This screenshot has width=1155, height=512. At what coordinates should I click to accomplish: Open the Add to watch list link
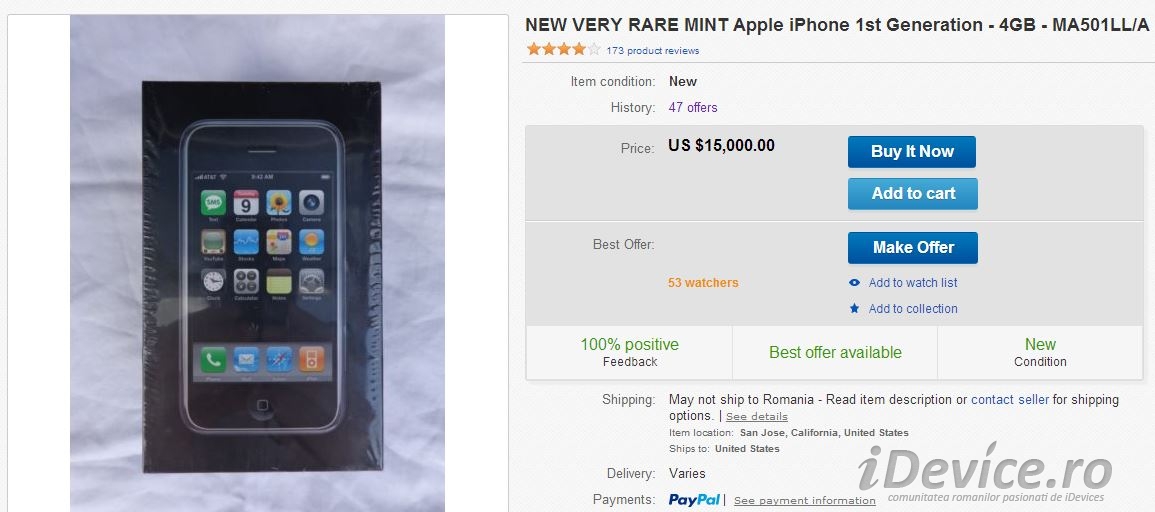(913, 283)
